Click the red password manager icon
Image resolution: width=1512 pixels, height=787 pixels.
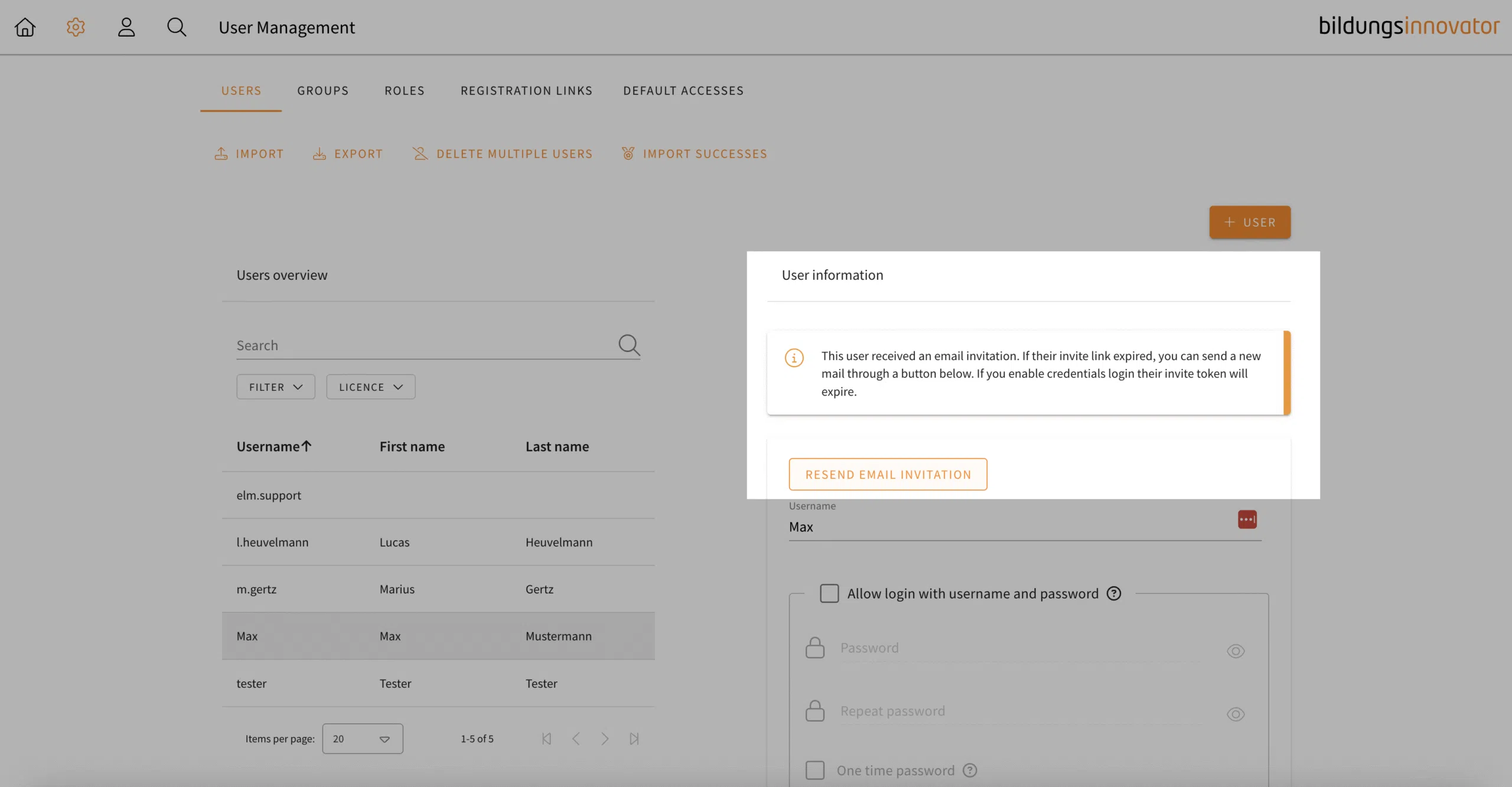click(x=1247, y=520)
